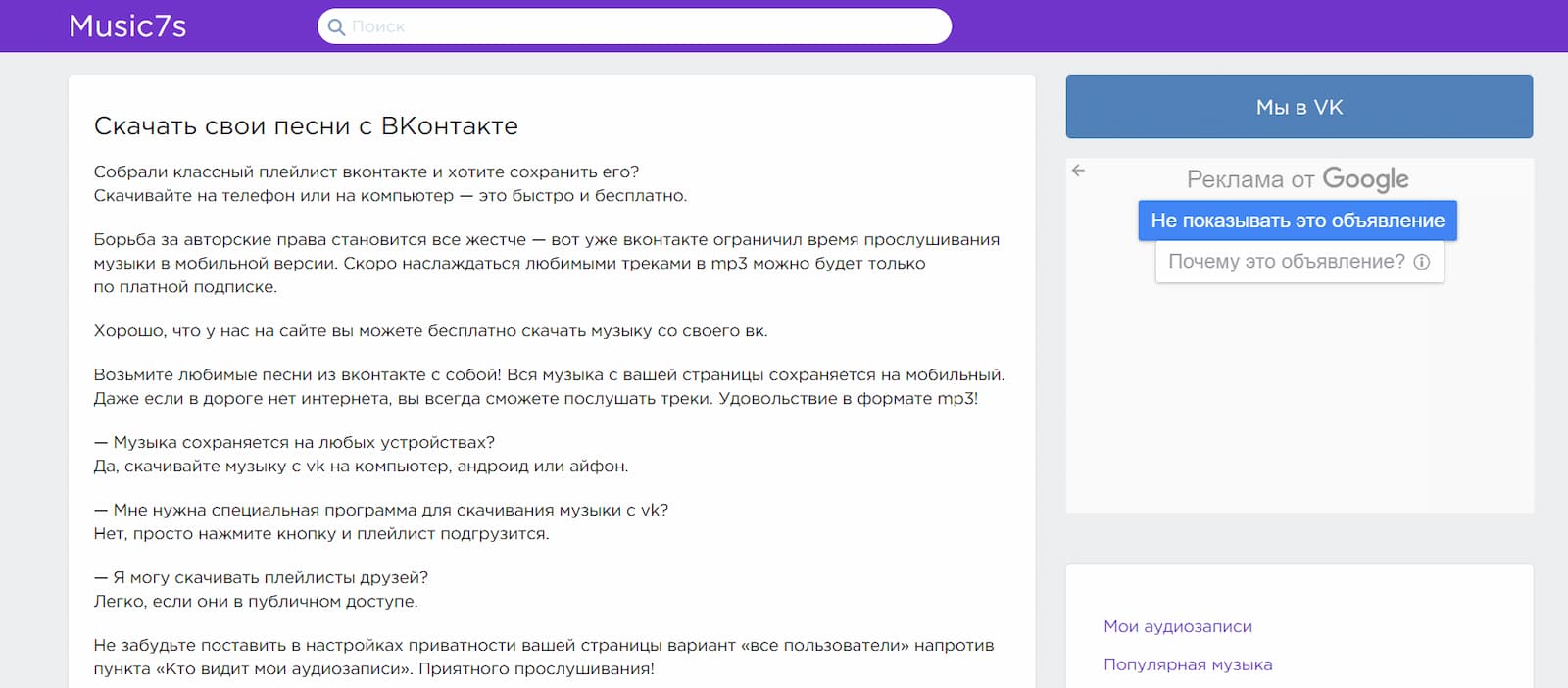Screen dimensions: 1568x688
Task: Click the line Хорошо, что у нас на сайте
Action: (430, 330)
